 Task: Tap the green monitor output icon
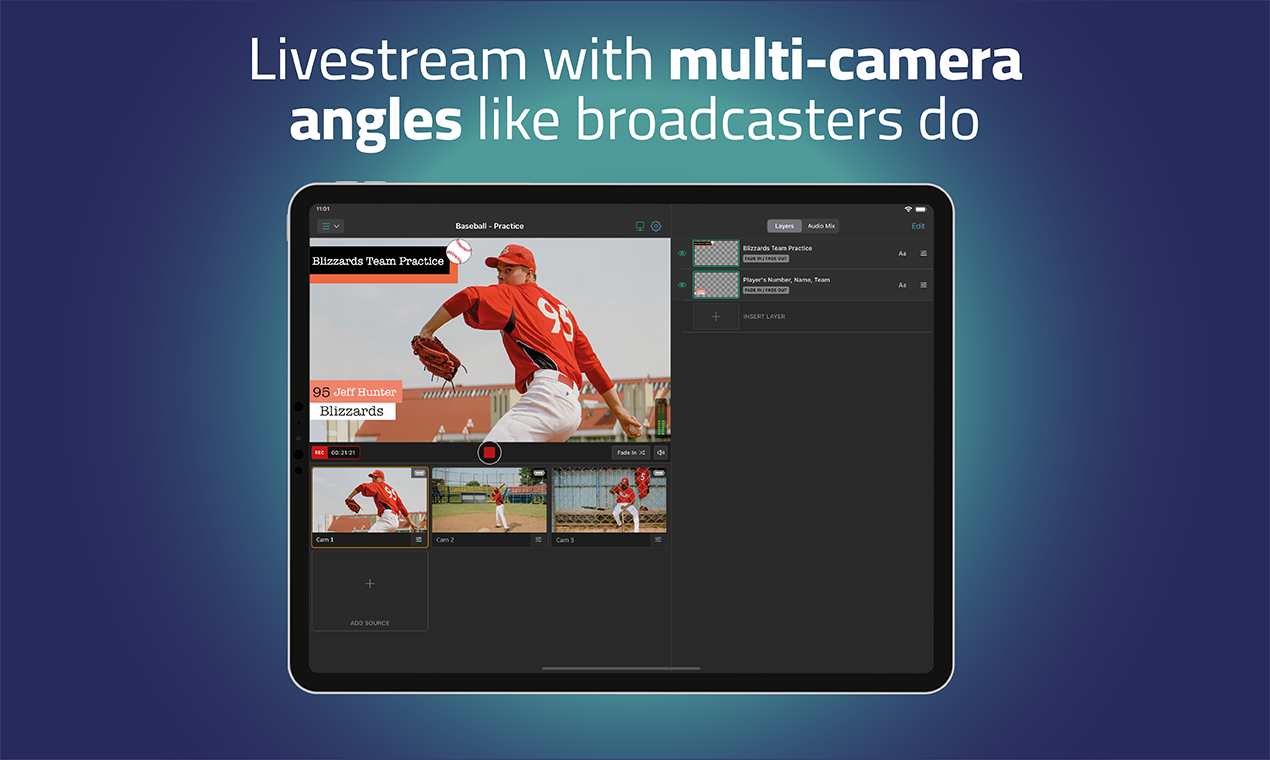(x=640, y=226)
